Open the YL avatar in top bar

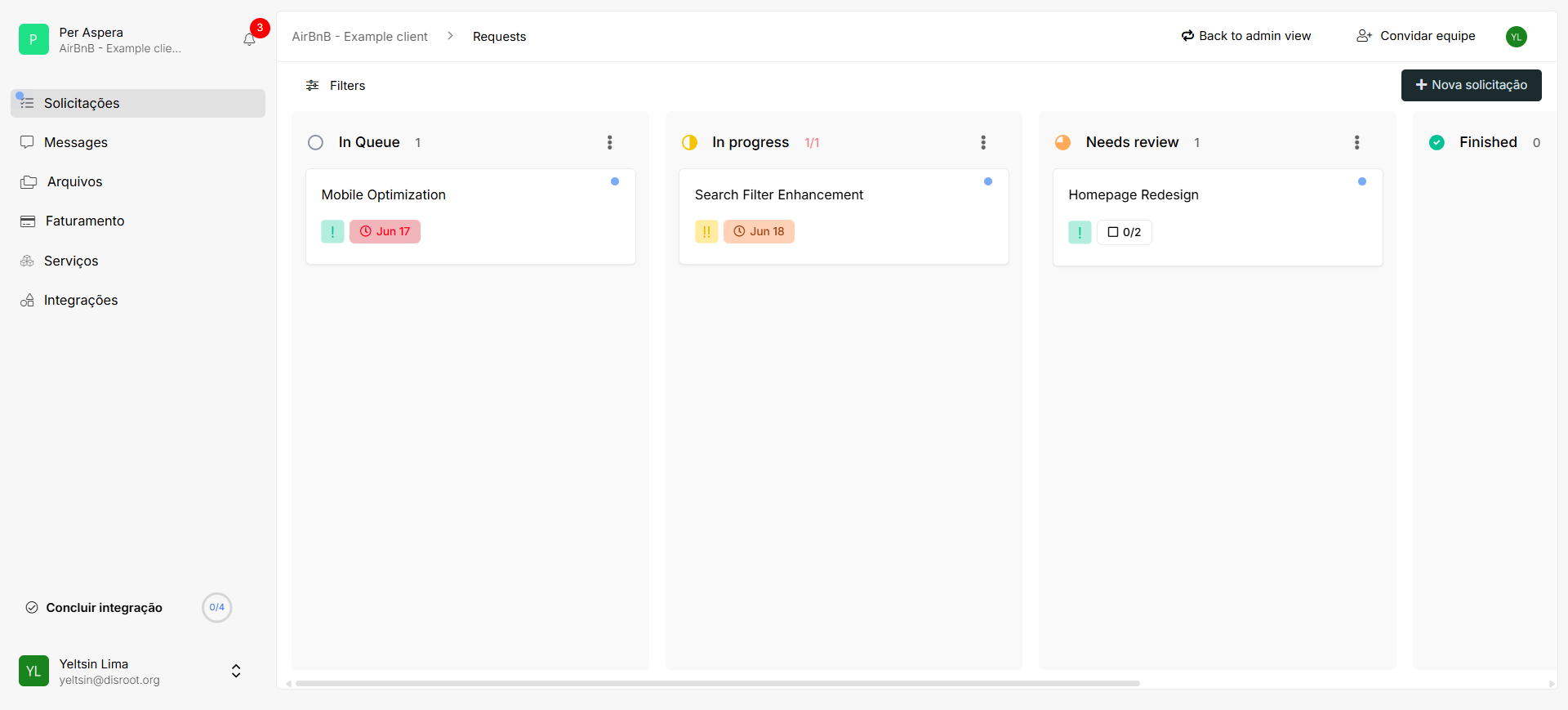coord(1517,36)
